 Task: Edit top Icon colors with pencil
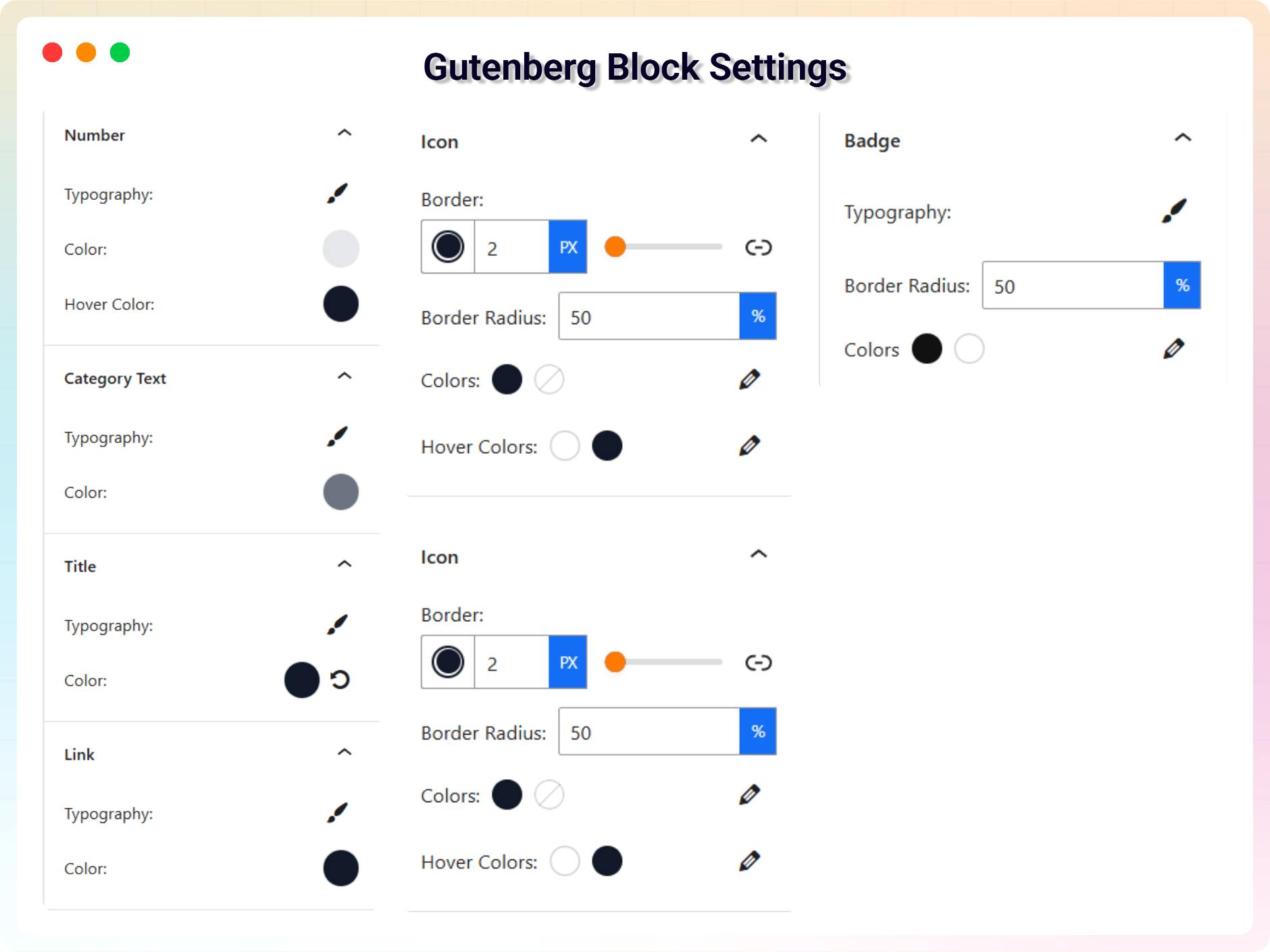(749, 379)
